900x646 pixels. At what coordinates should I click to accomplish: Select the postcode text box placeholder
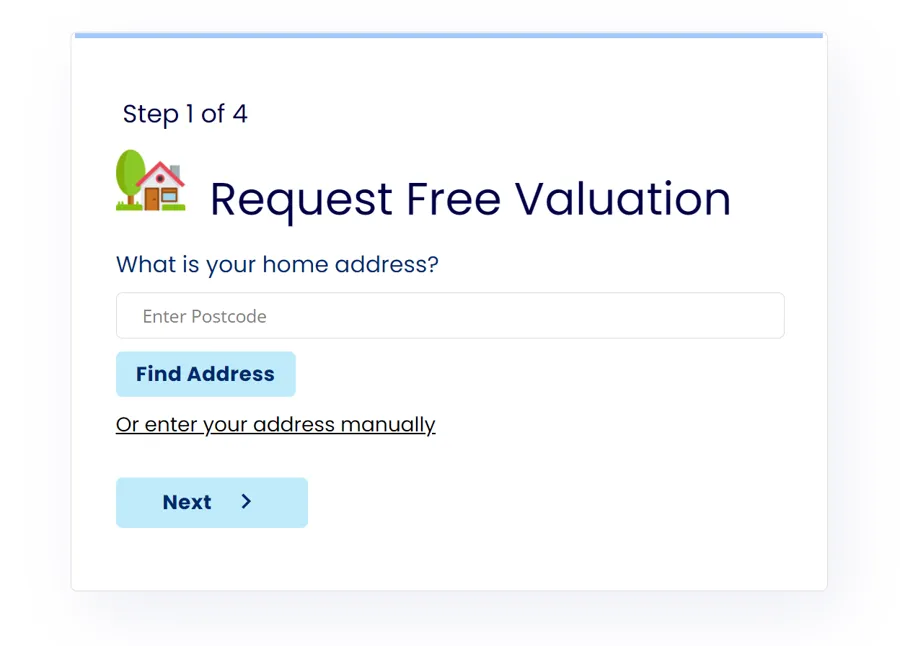point(205,316)
